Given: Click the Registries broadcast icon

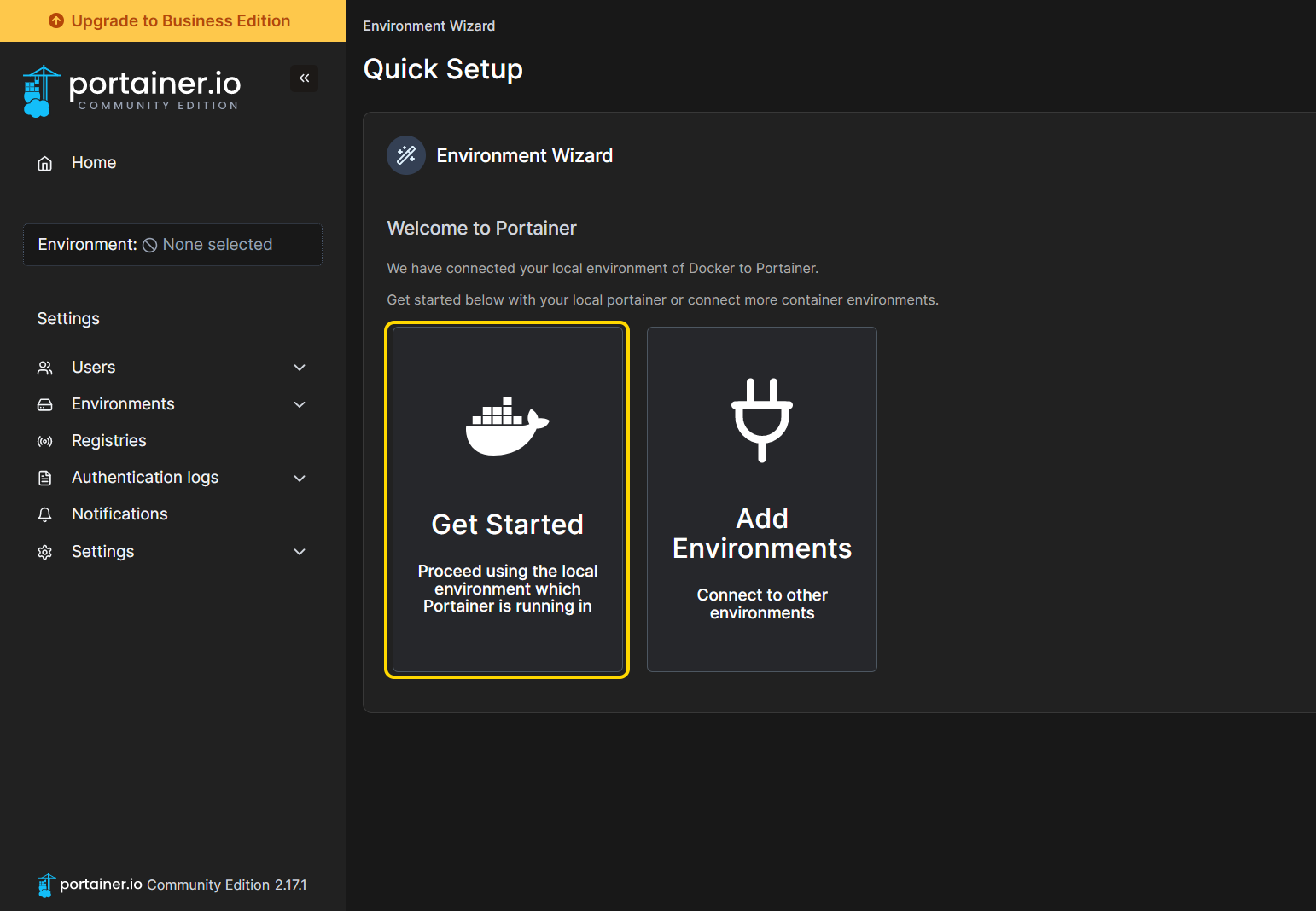Looking at the screenshot, I should pyautogui.click(x=45, y=441).
